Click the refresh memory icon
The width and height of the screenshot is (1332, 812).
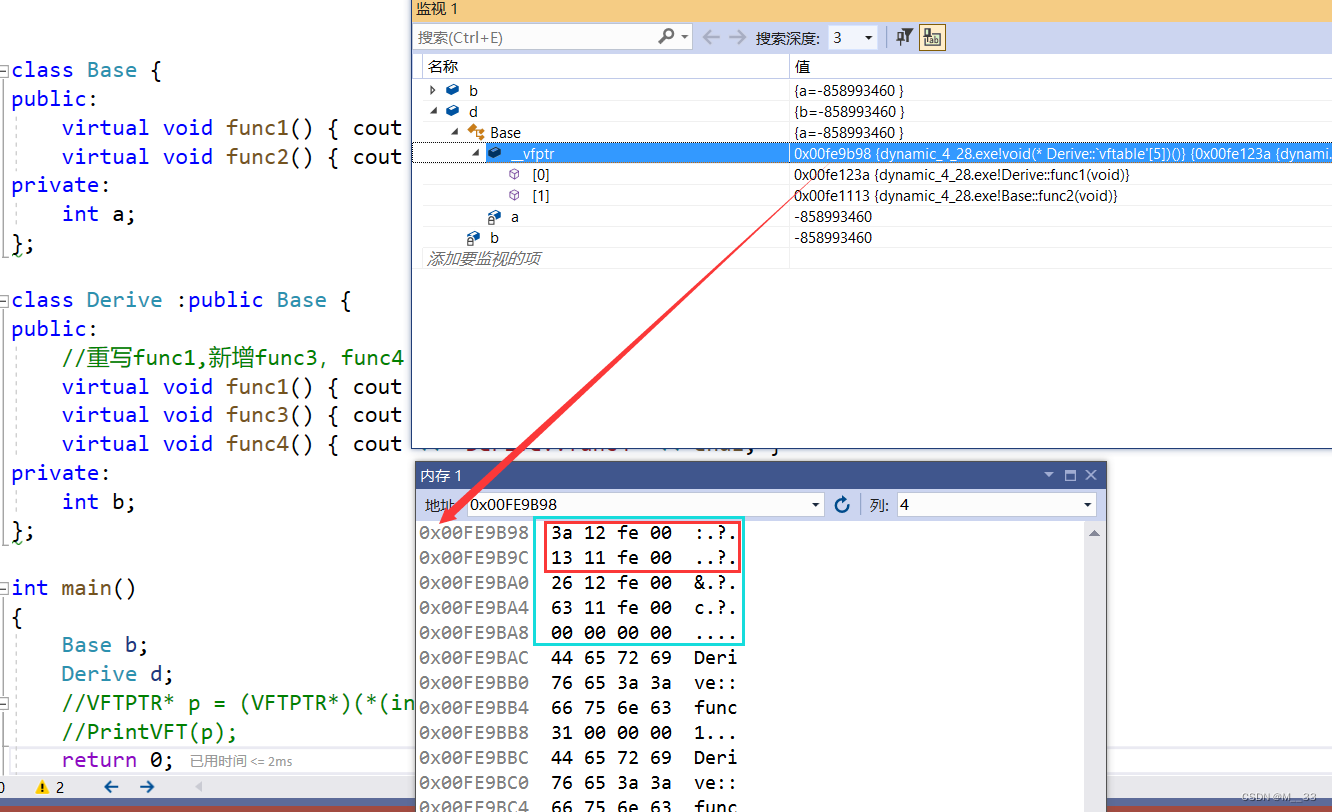[842, 505]
